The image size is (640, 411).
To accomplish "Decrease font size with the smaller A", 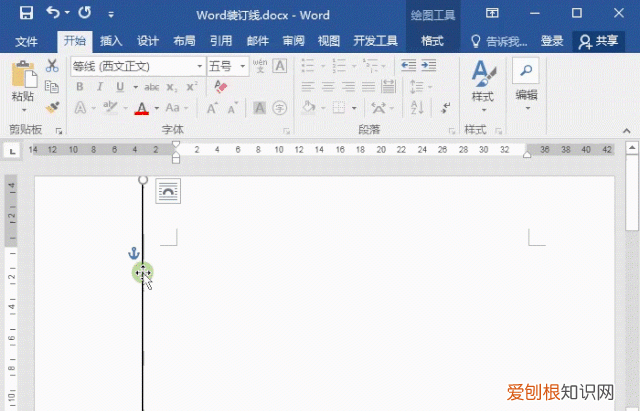I will pyautogui.click(x=233, y=108).
